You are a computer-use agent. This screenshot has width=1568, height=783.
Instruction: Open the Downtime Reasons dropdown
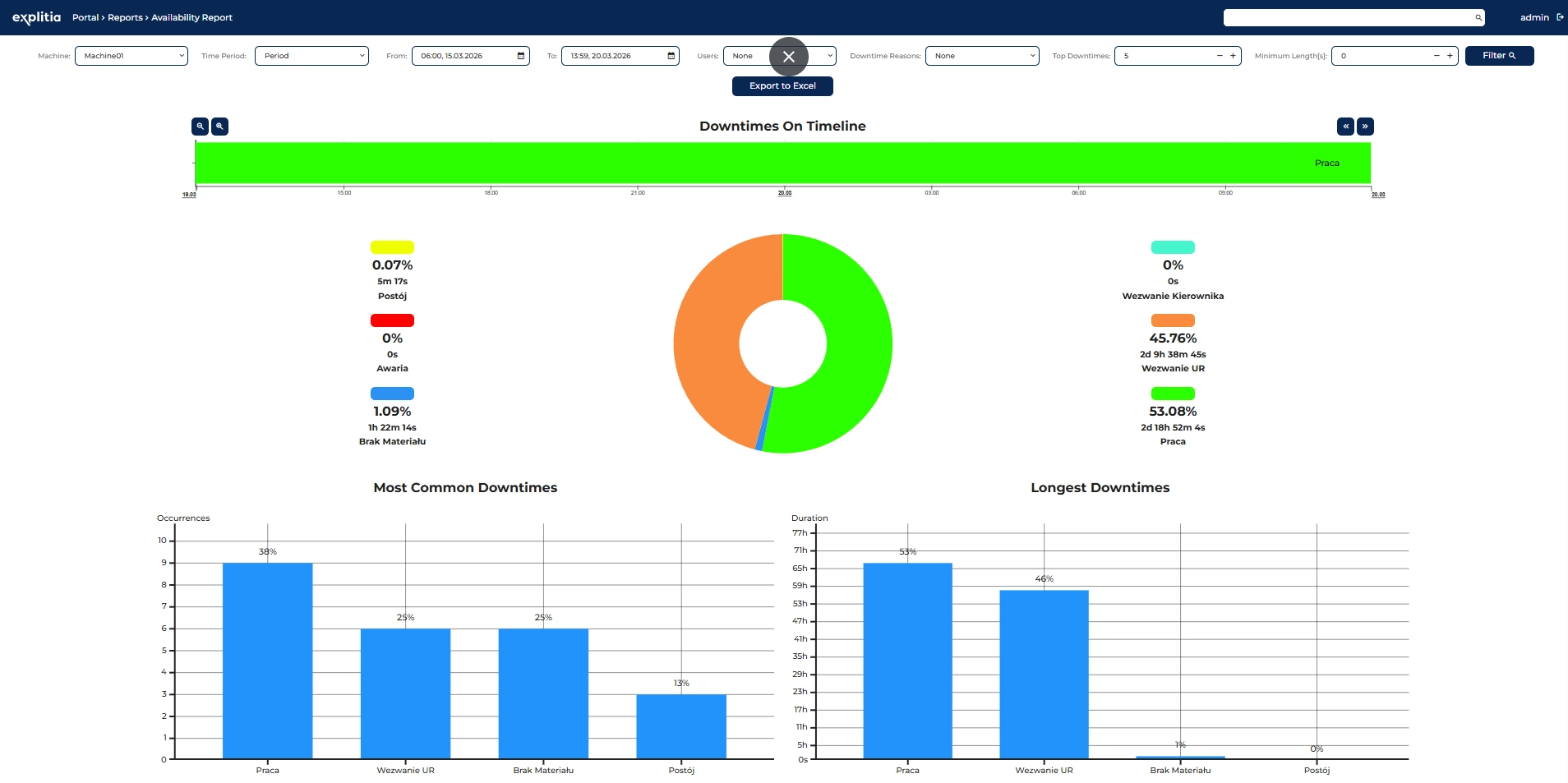tap(983, 56)
